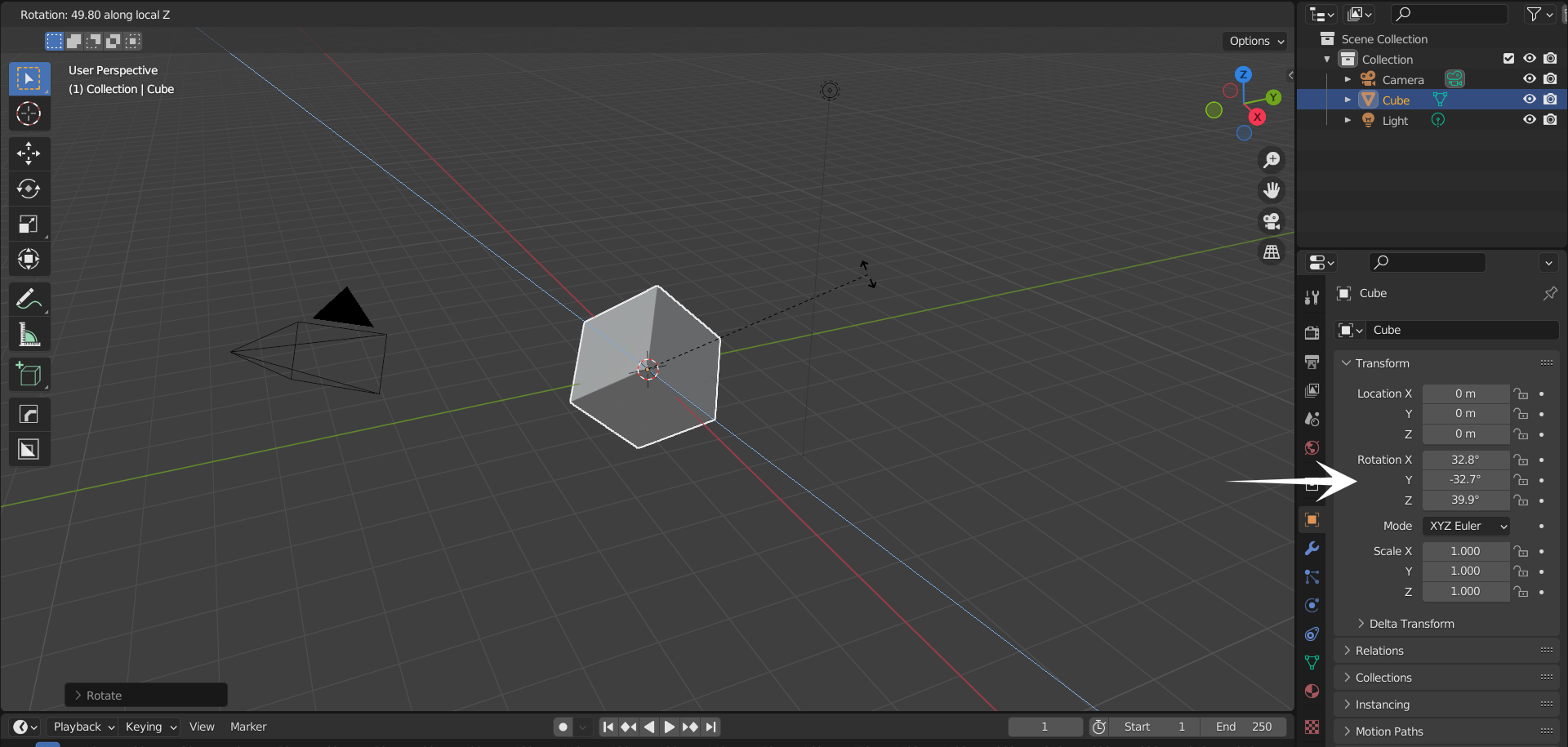Select the Add Cube tool
This screenshot has height=747, width=1568.
click(x=29, y=375)
